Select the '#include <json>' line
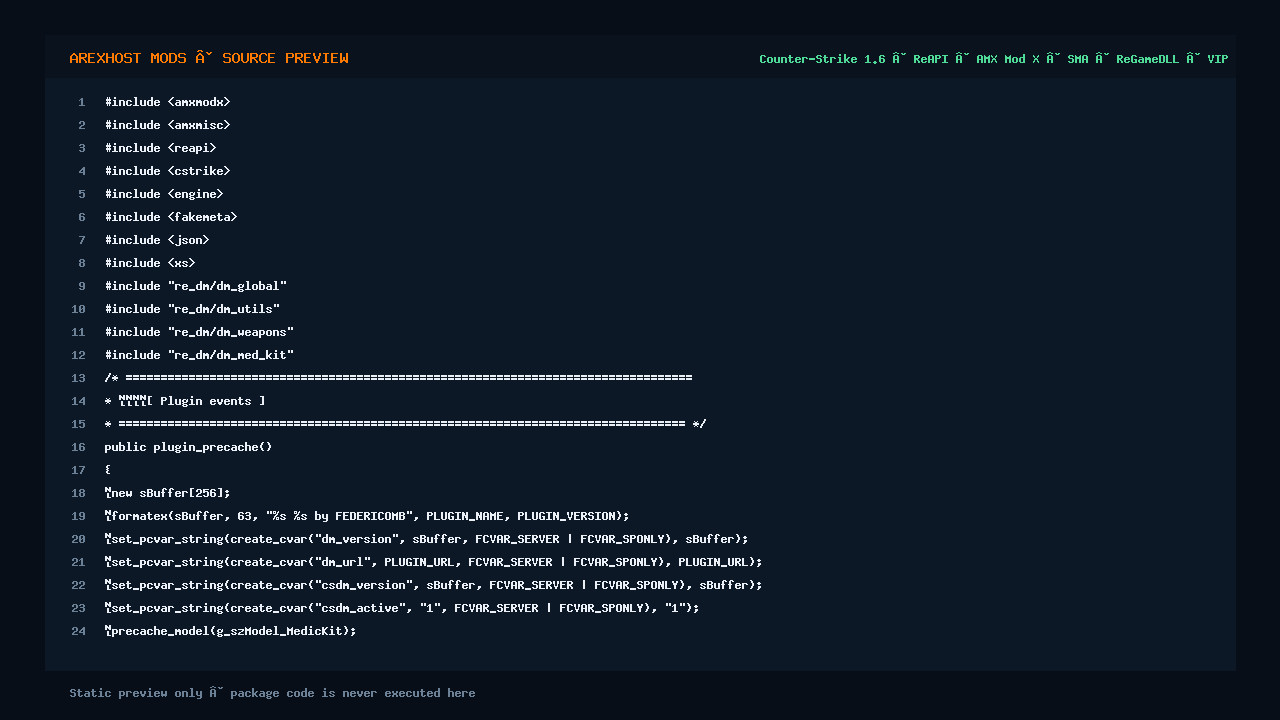1280x720 pixels. [x=157, y=240]
